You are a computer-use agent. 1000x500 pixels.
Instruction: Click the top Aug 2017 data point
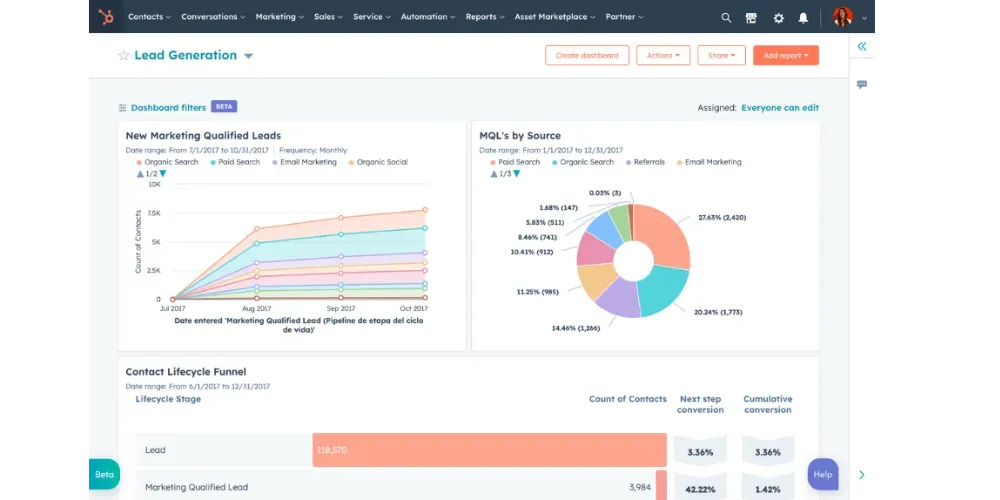256,228
